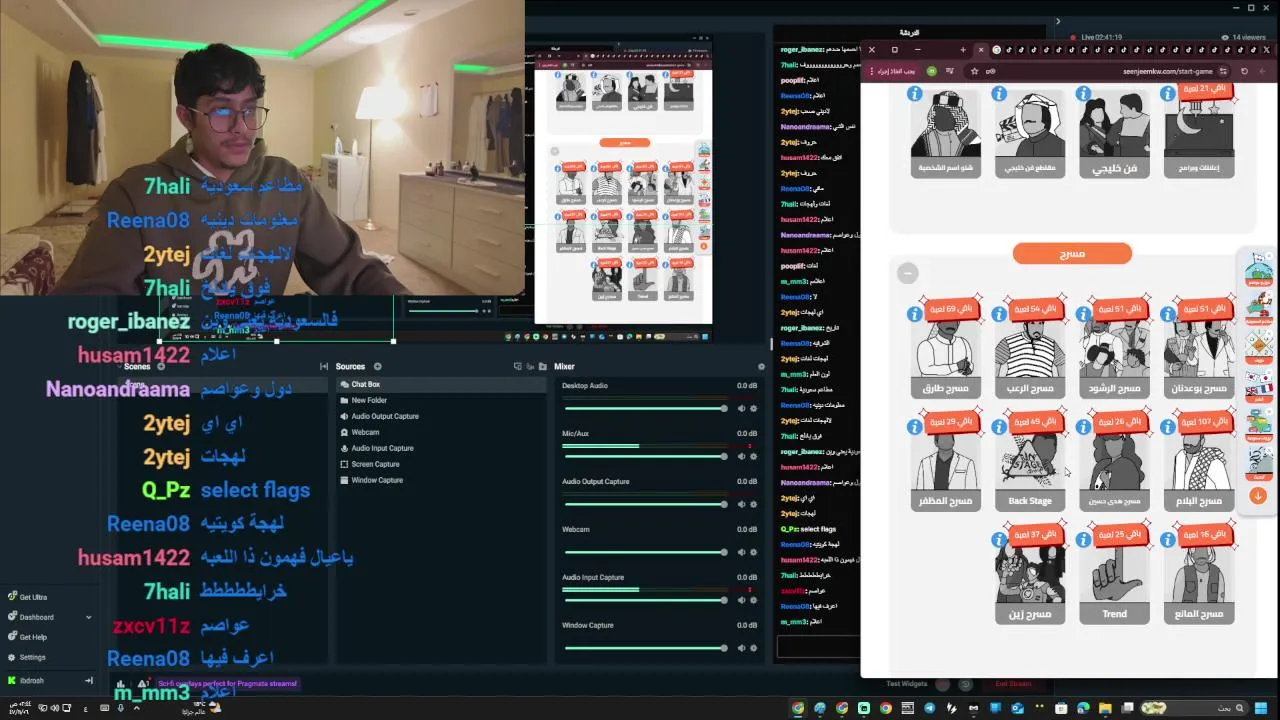
Task: Open Audio Output Capture mixer settings gear
Action: pyautogui.click(x=753, y=504)
